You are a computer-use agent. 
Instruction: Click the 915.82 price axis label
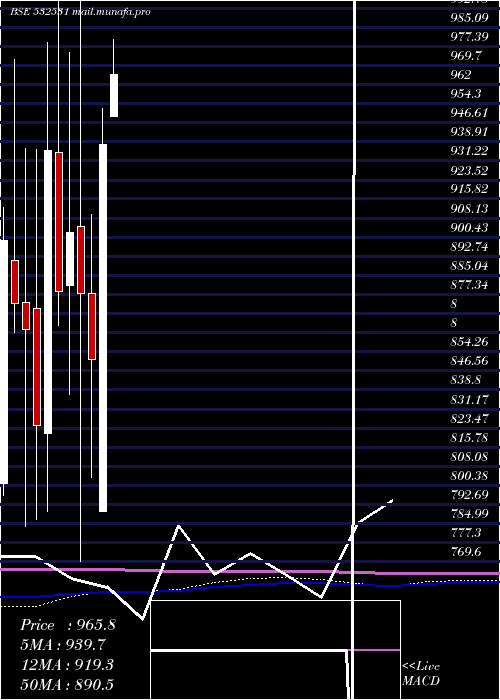tap(469, 189)
